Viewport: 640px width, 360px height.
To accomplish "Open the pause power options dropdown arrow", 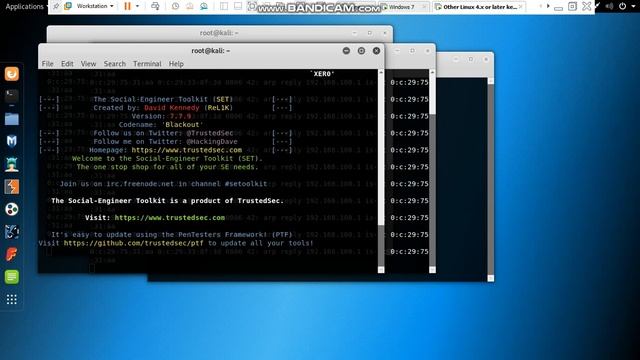I will coord(137,6).
